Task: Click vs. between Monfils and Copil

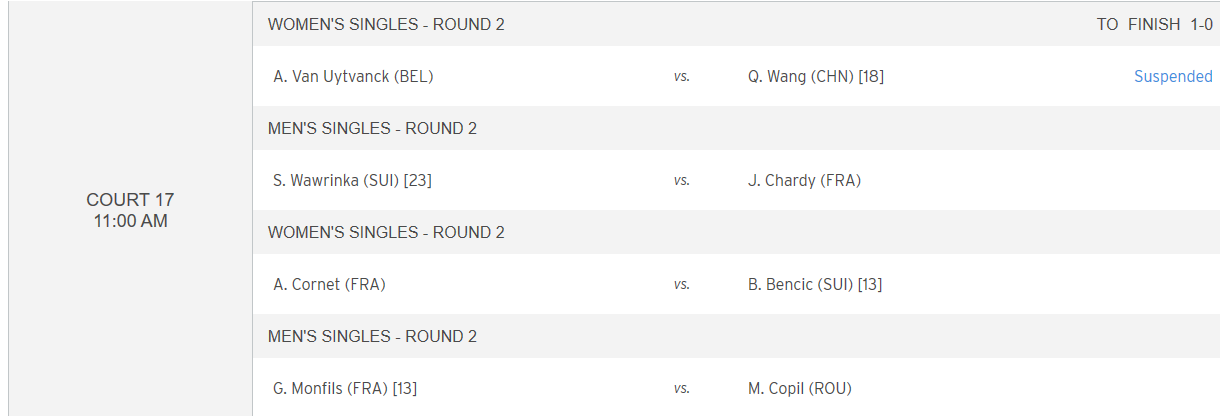Action: pyautogui.click(x=682, y=388)
